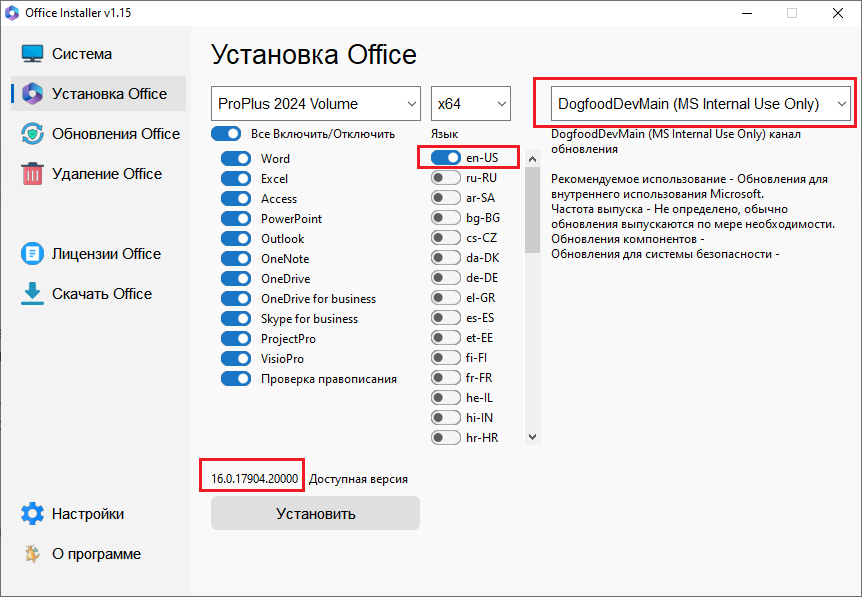Click version number 16.0.17904.20000
This screenshot has height=597, width=862.
(x=255, y=479)
